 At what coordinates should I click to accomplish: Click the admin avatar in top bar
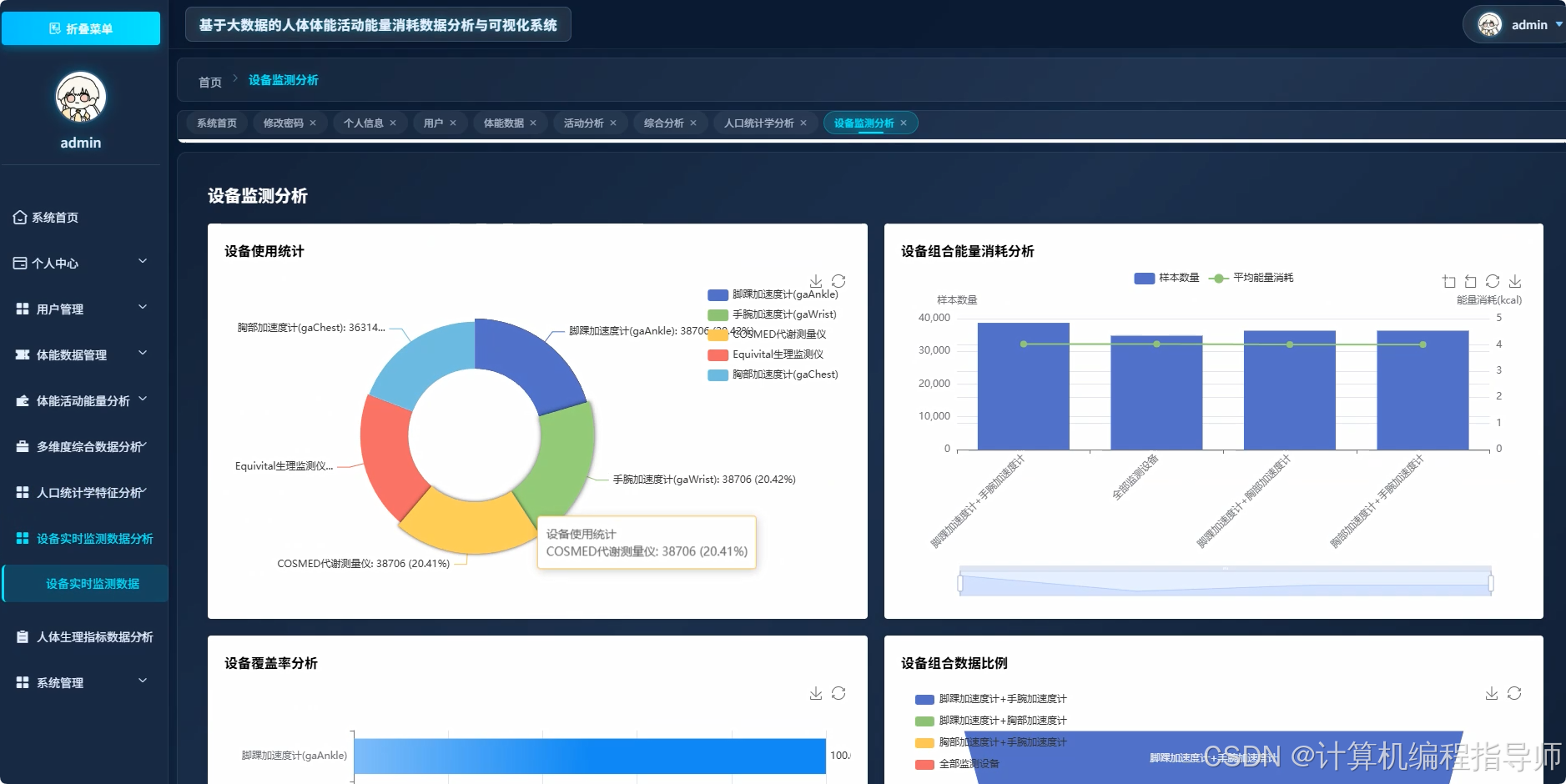(1489, 25)
